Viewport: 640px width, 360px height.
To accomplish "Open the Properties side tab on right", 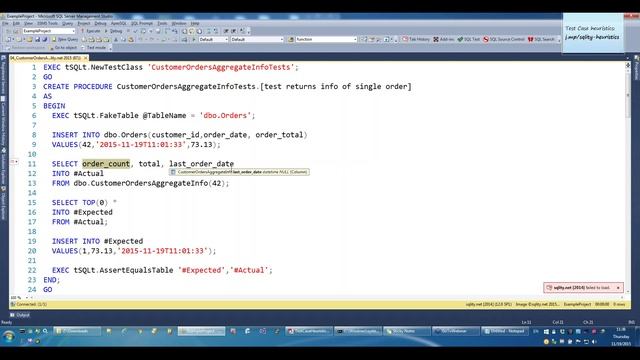I will [636, 68].
